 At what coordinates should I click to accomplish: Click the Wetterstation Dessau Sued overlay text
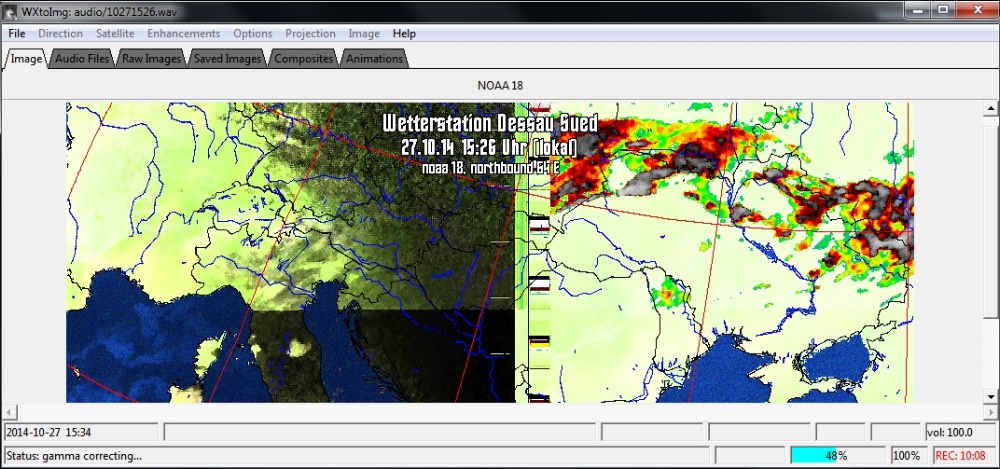tap(490, 123)
